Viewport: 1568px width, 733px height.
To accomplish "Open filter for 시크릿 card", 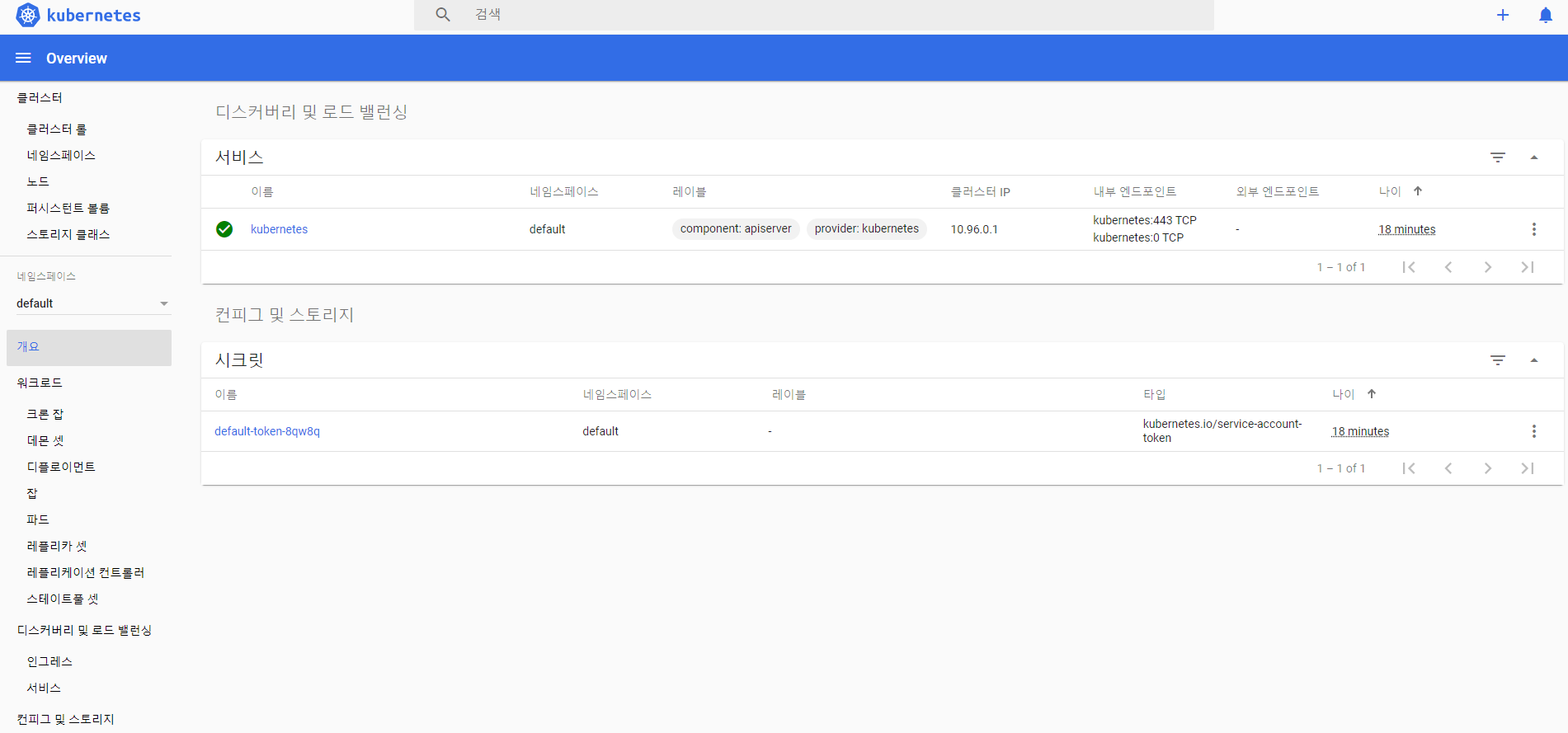I will pyautogui.click(x=1498, y=359).
